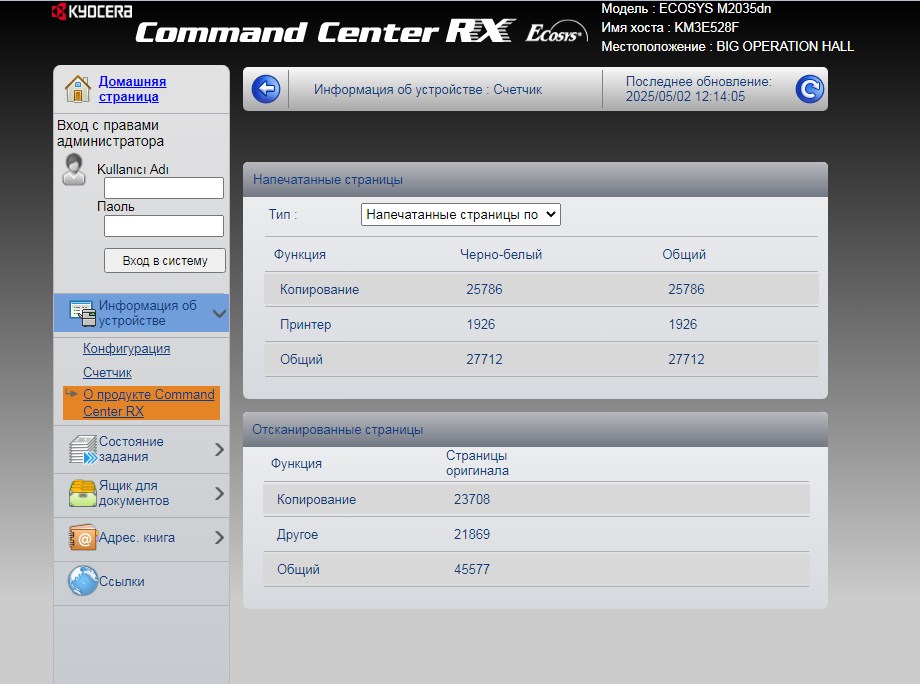Screen dimensions: 920x684
Task: Click the Принтер row label
Action: 305,324
